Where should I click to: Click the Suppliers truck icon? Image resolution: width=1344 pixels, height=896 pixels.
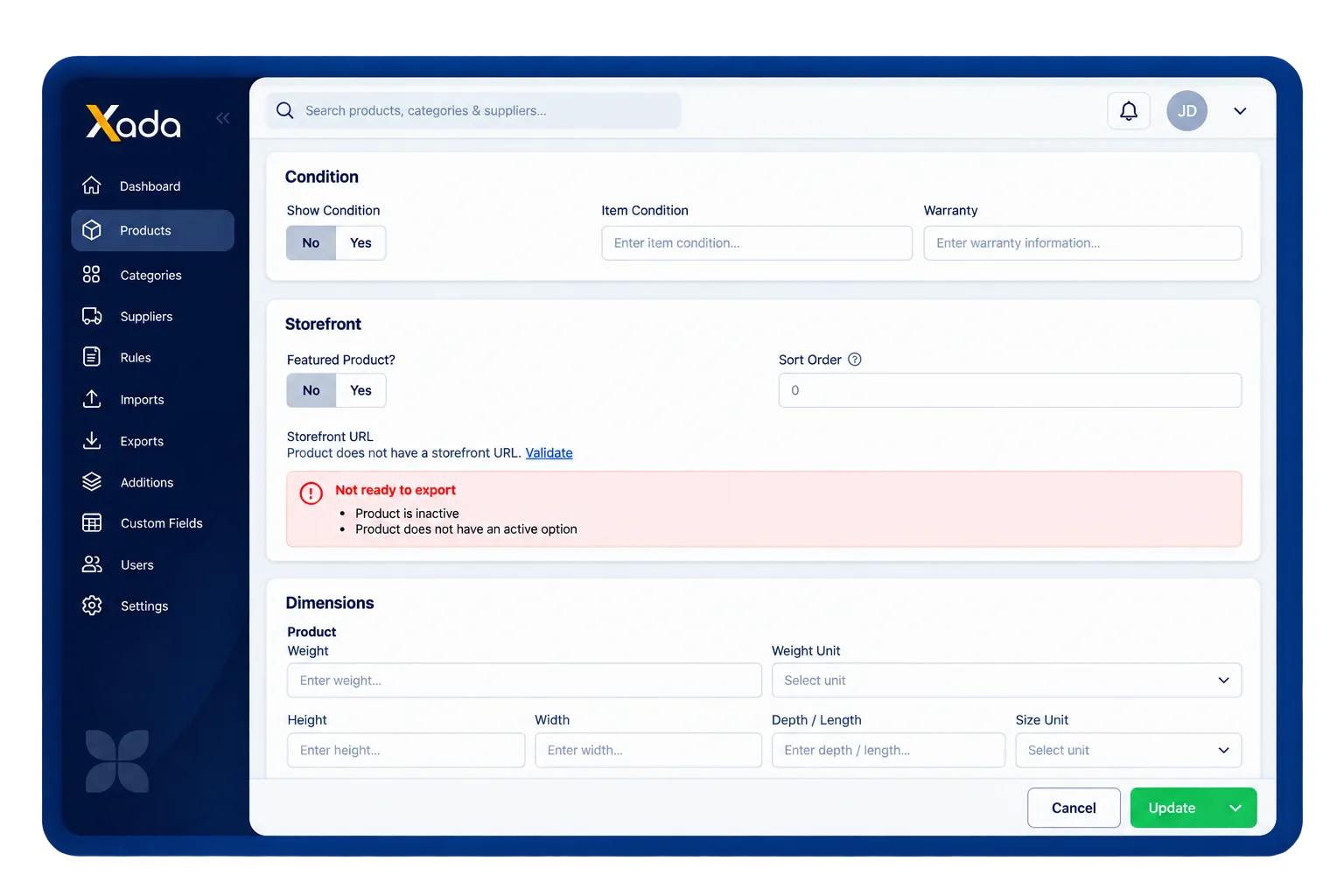92,316
